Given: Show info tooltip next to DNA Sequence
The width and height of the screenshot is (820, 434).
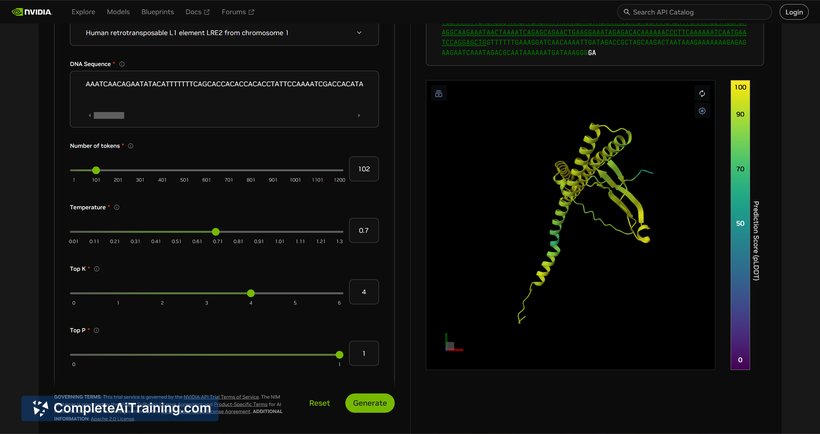Looking at the screenshot, I should pyautogui.click(x=122, y=64).
